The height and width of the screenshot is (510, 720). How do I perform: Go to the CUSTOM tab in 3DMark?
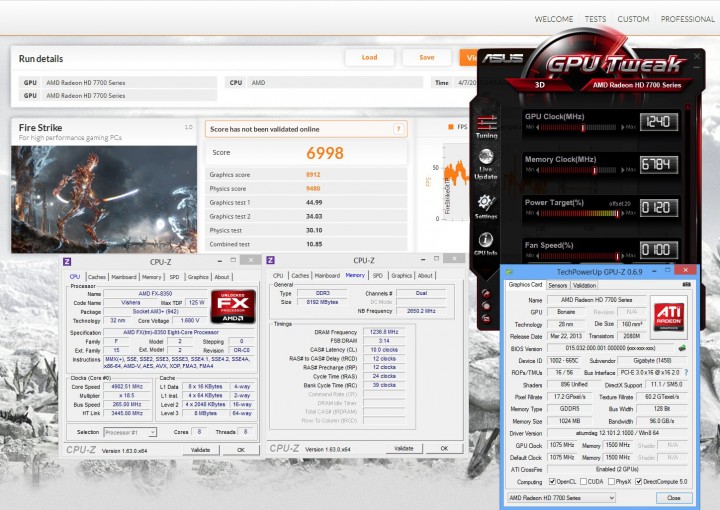pyautogui.click(x=633, y=19)
